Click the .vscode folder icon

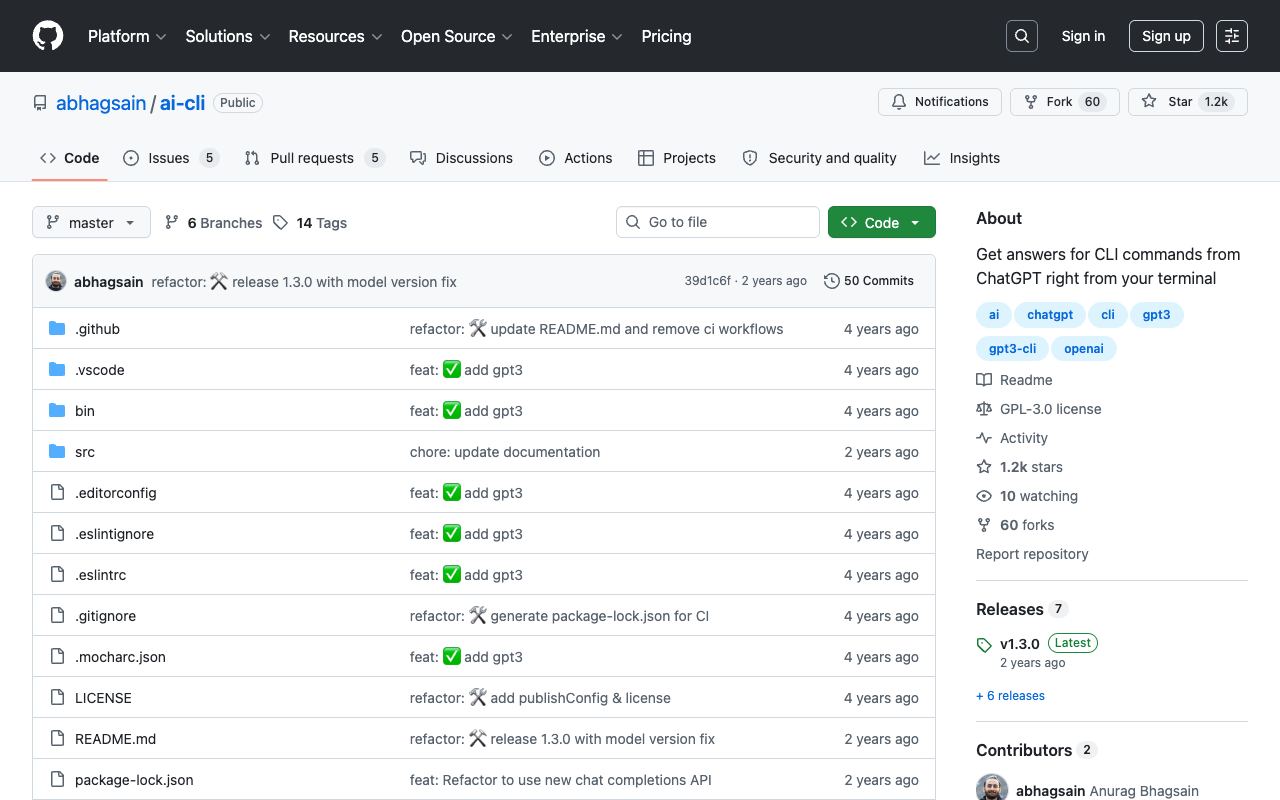tap(57, 370)
